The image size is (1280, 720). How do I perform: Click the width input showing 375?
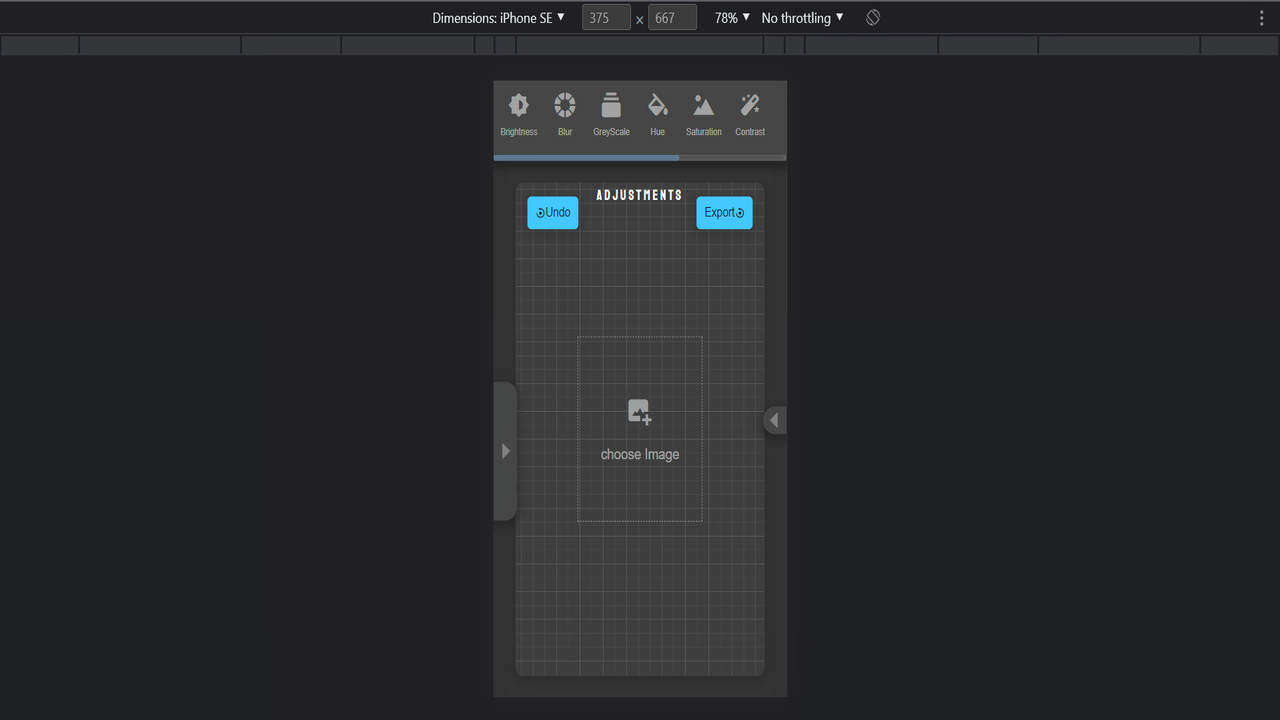pos(606,17)
